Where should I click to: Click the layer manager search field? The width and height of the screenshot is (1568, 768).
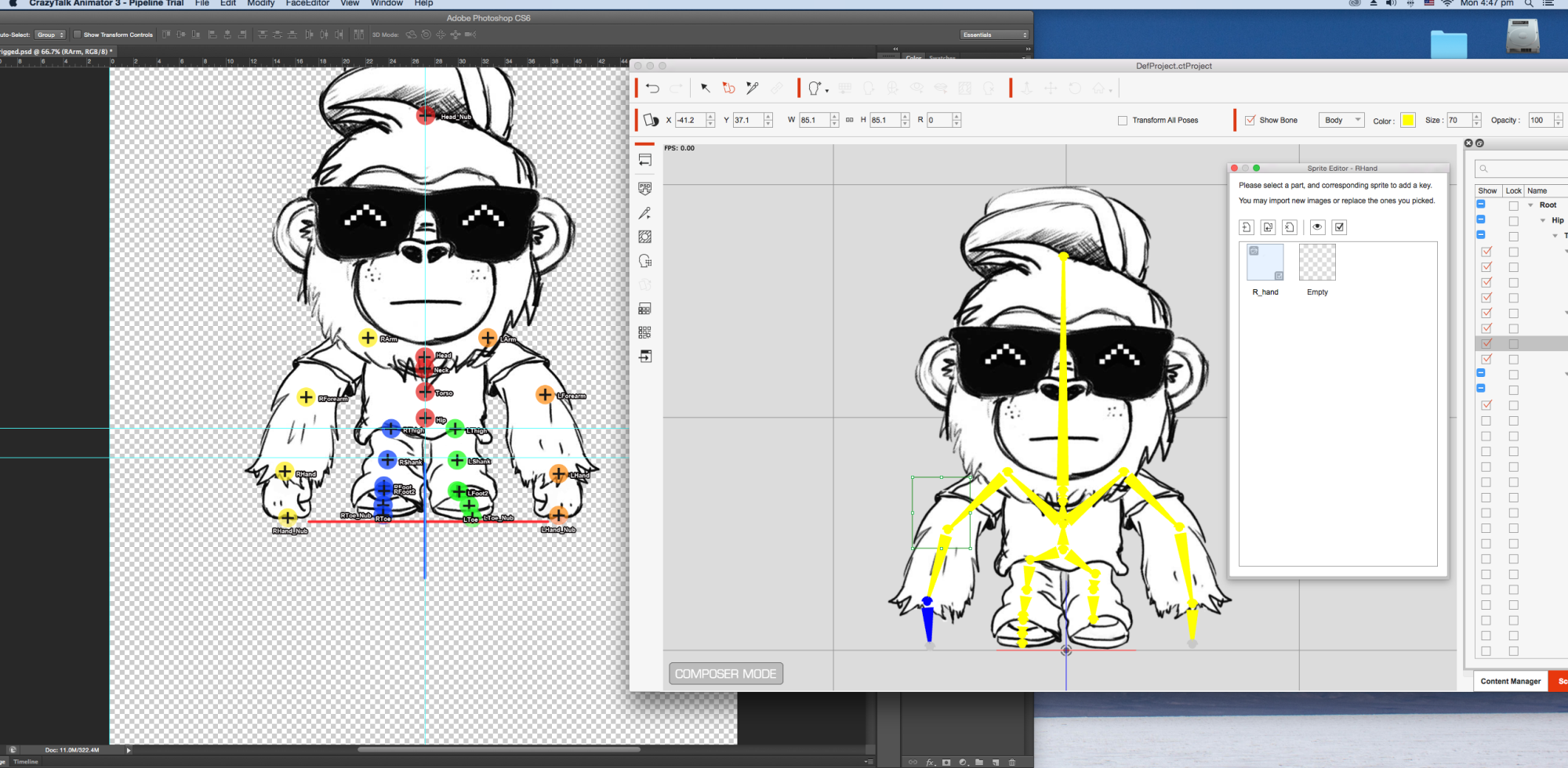pos(1521,168)
